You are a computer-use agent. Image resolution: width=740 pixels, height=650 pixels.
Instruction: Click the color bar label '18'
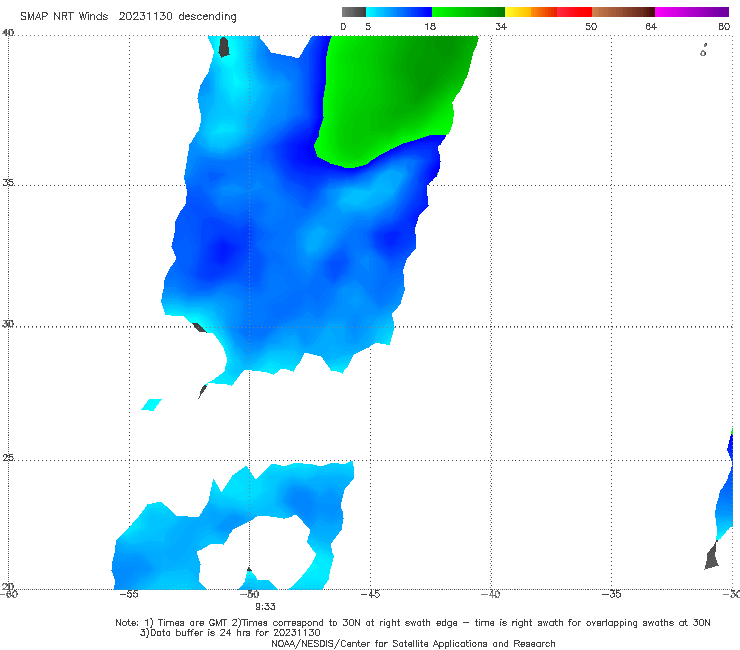(x=429, y=26)
